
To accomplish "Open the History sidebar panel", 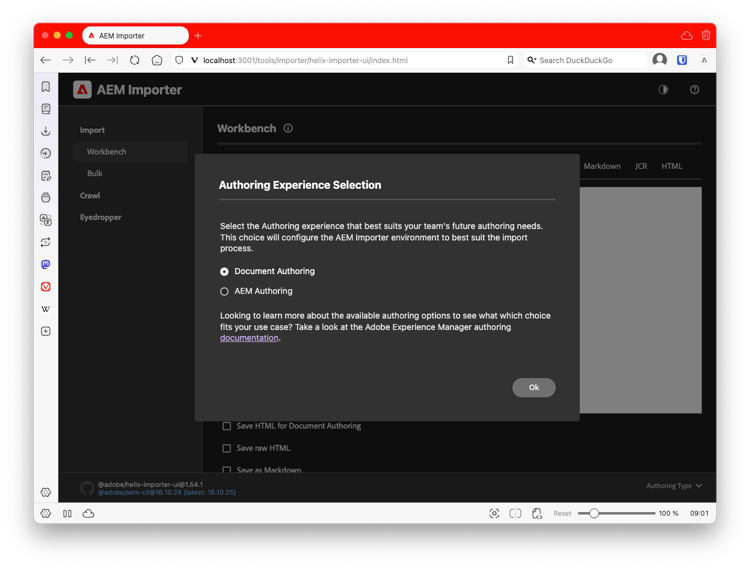I will [x=45, y=153].
